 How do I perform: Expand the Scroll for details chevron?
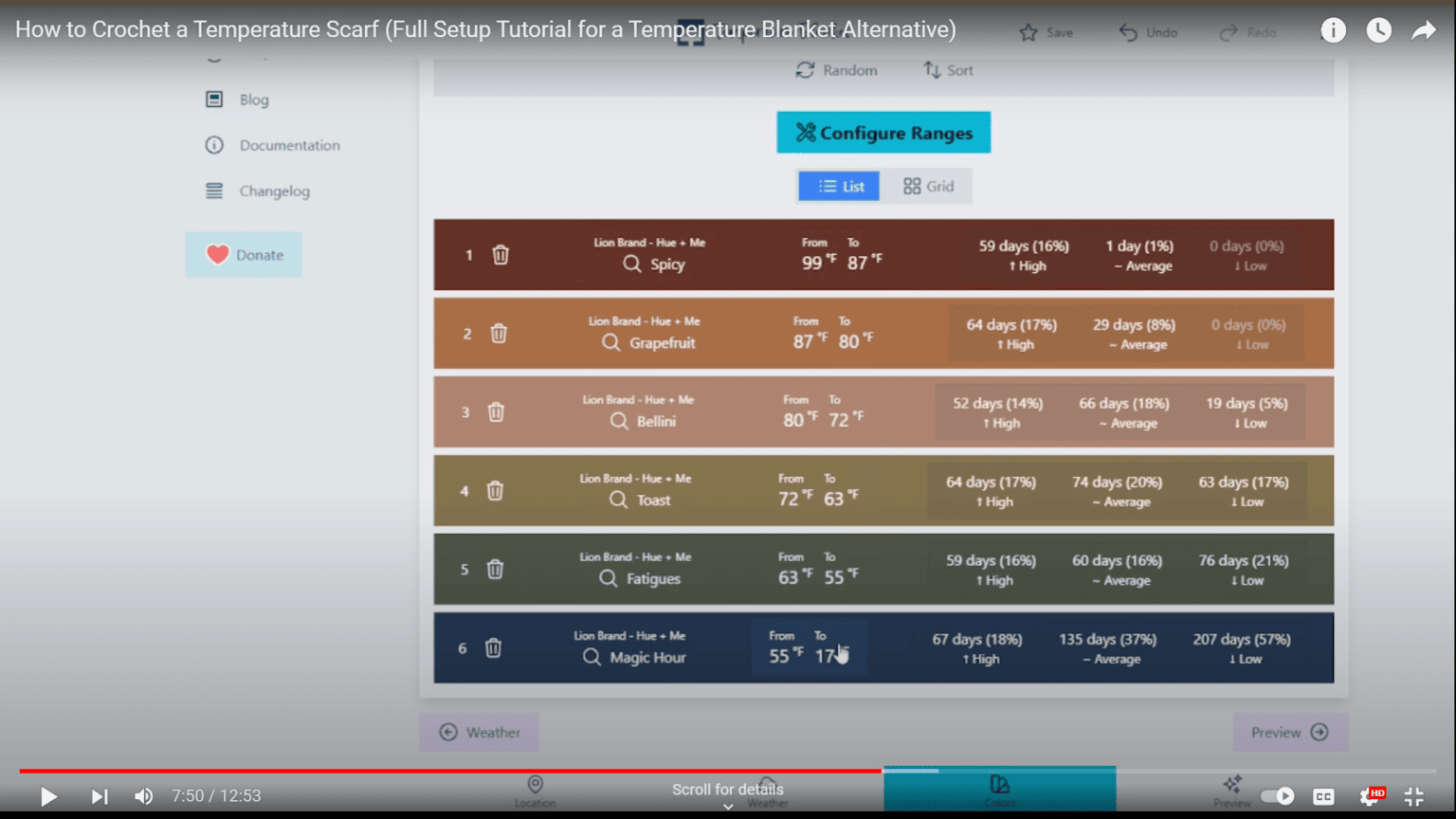[728, 806]
